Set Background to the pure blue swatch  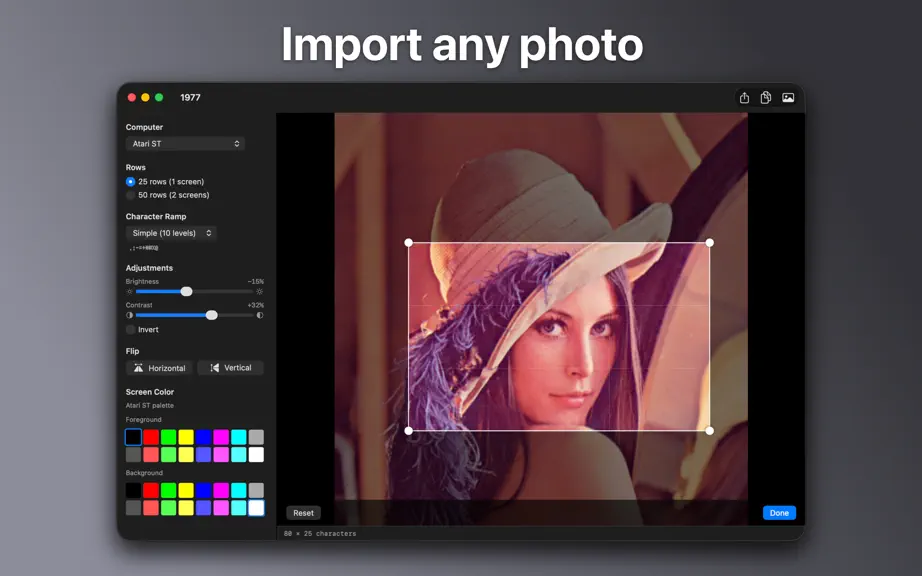[x=203, y=490]
